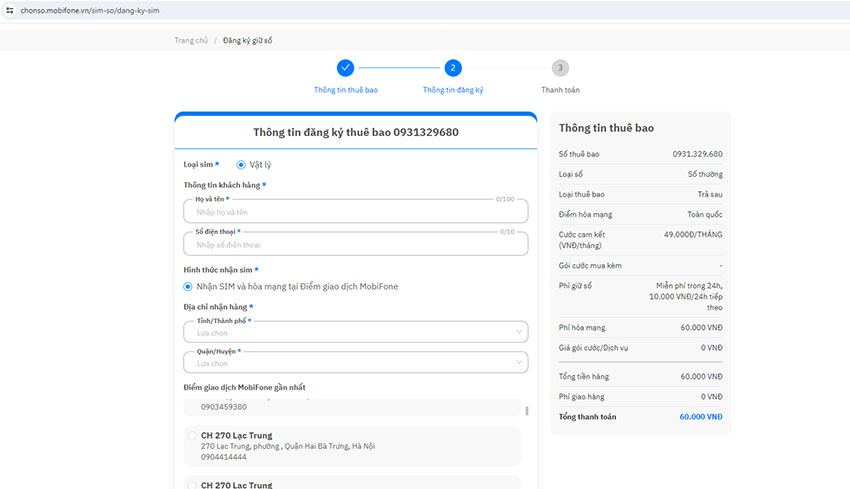Select the Vật lý sim type radio
Image resolution: width=850 pixels, height=489 pixels.
pos(241,164)
